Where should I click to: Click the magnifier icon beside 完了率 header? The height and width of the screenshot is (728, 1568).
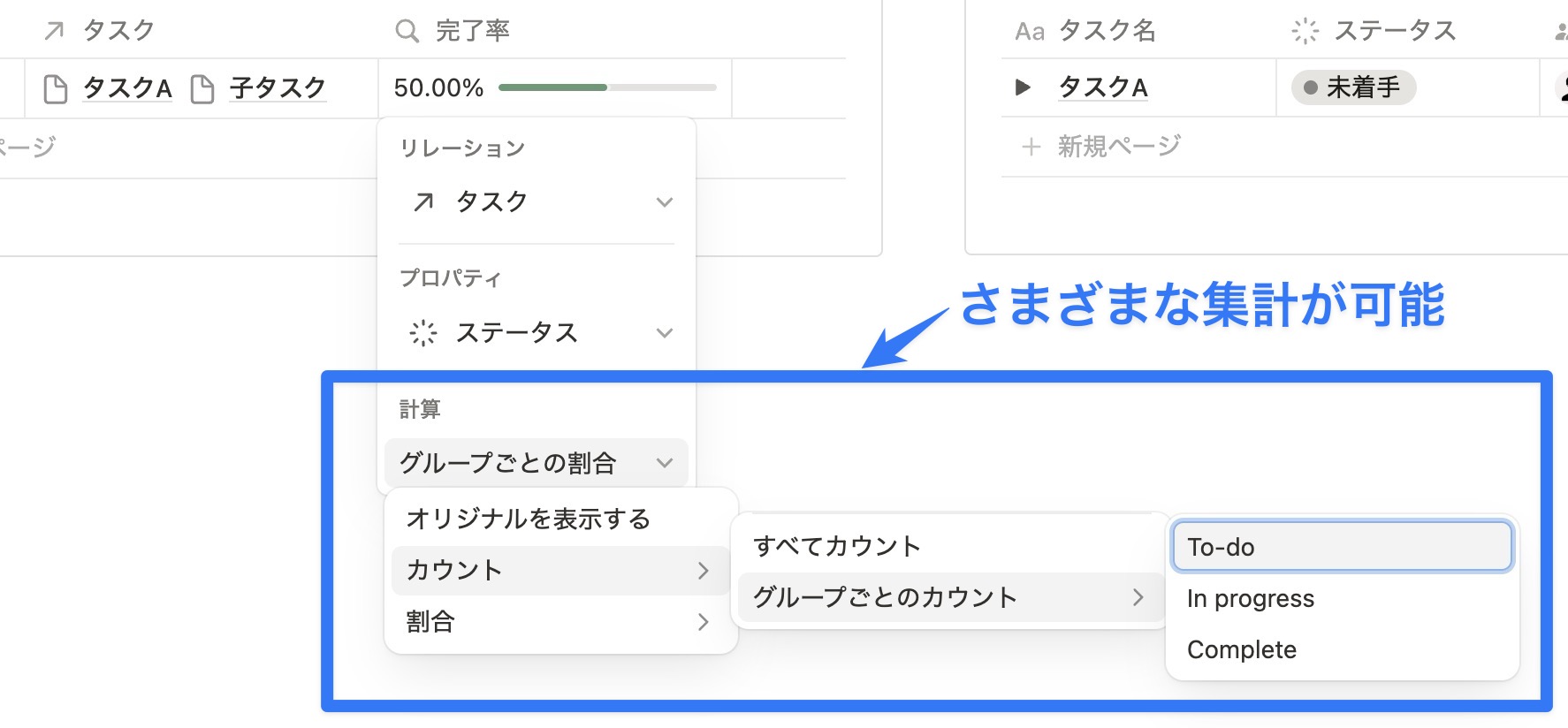coord(407,31)
